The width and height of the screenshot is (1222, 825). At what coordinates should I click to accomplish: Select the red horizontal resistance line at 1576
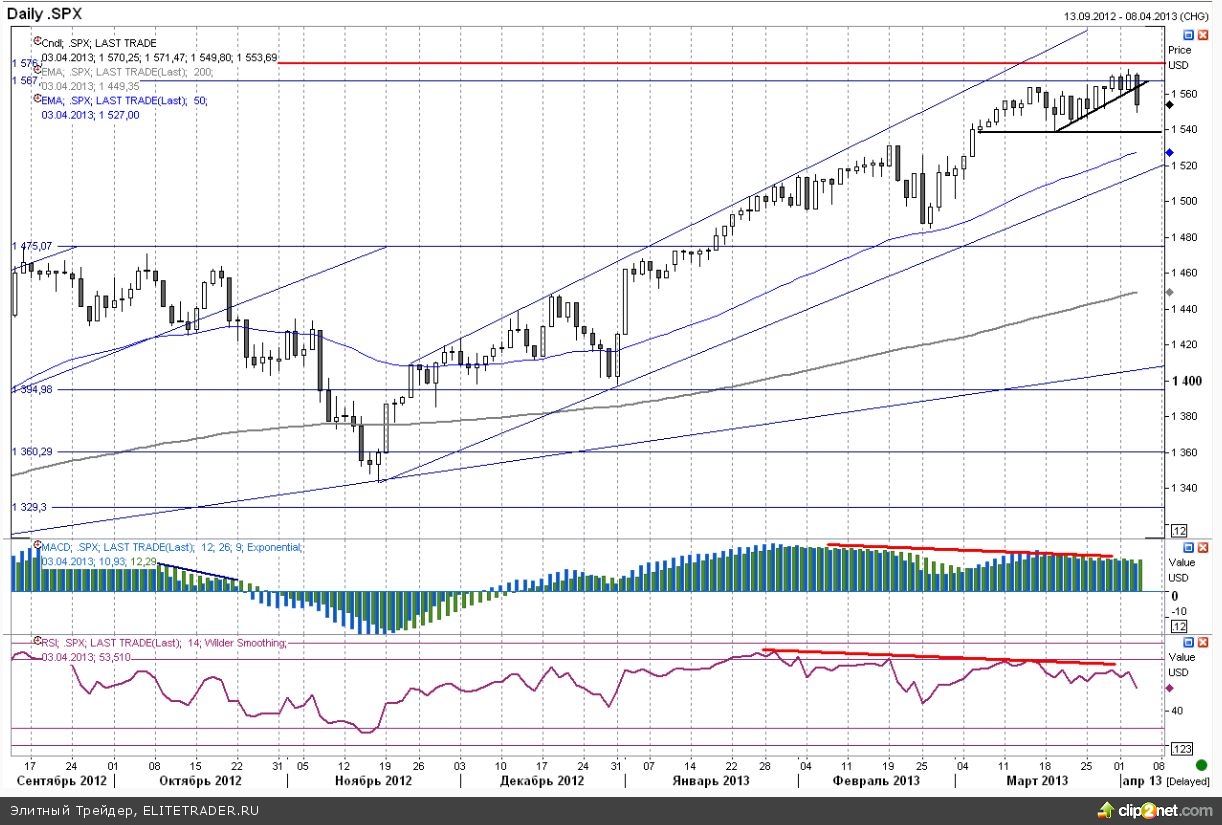pyautogui.click(x=700, y=63)
